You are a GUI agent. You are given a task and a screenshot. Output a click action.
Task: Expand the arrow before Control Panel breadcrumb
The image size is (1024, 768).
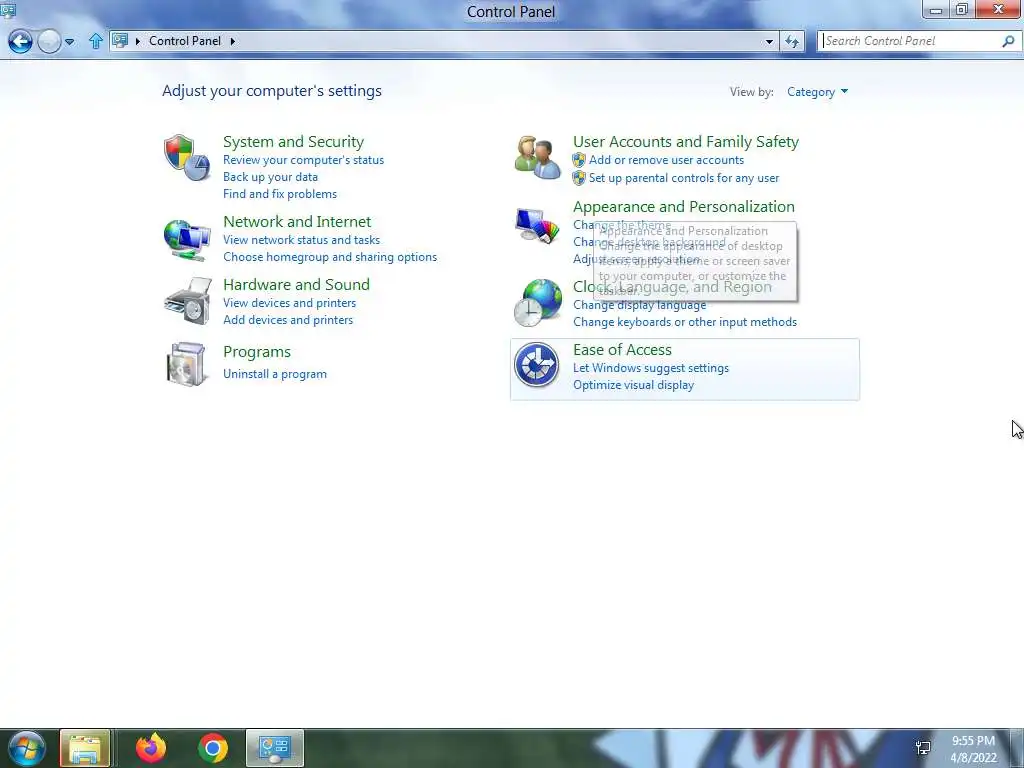138,41
